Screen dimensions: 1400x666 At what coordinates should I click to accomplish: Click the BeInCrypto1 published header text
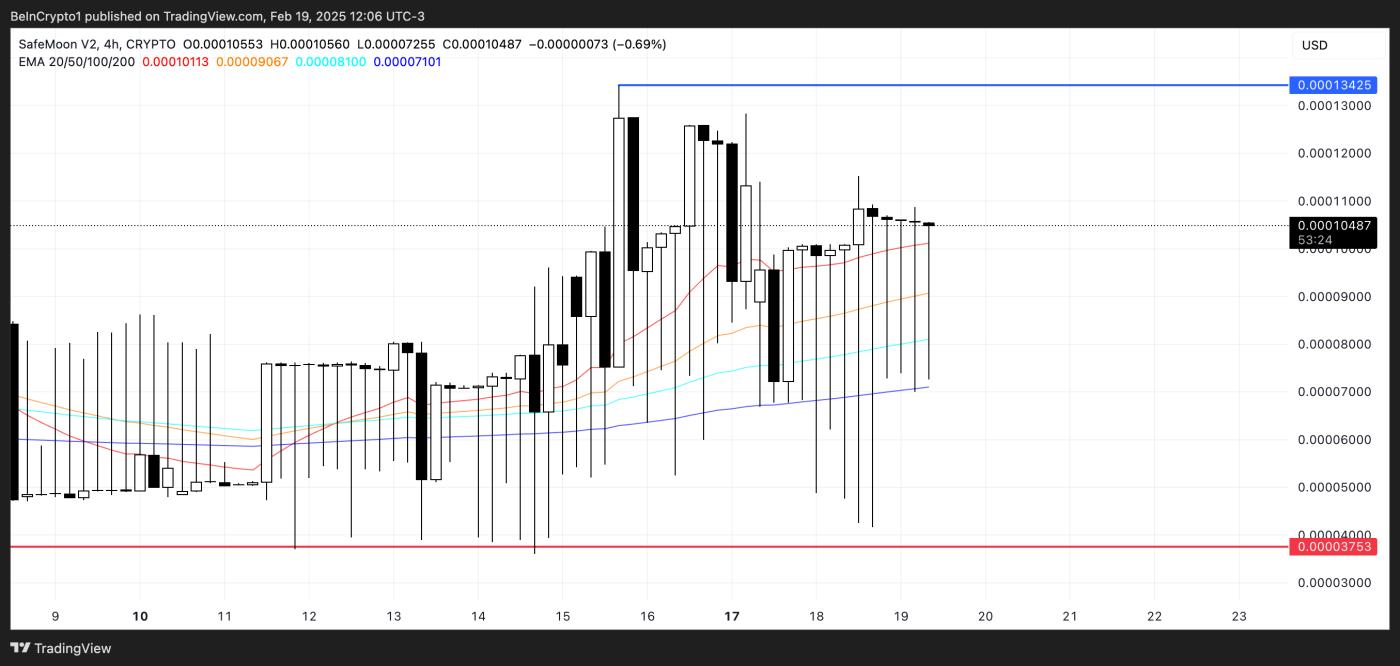(219, 16)
